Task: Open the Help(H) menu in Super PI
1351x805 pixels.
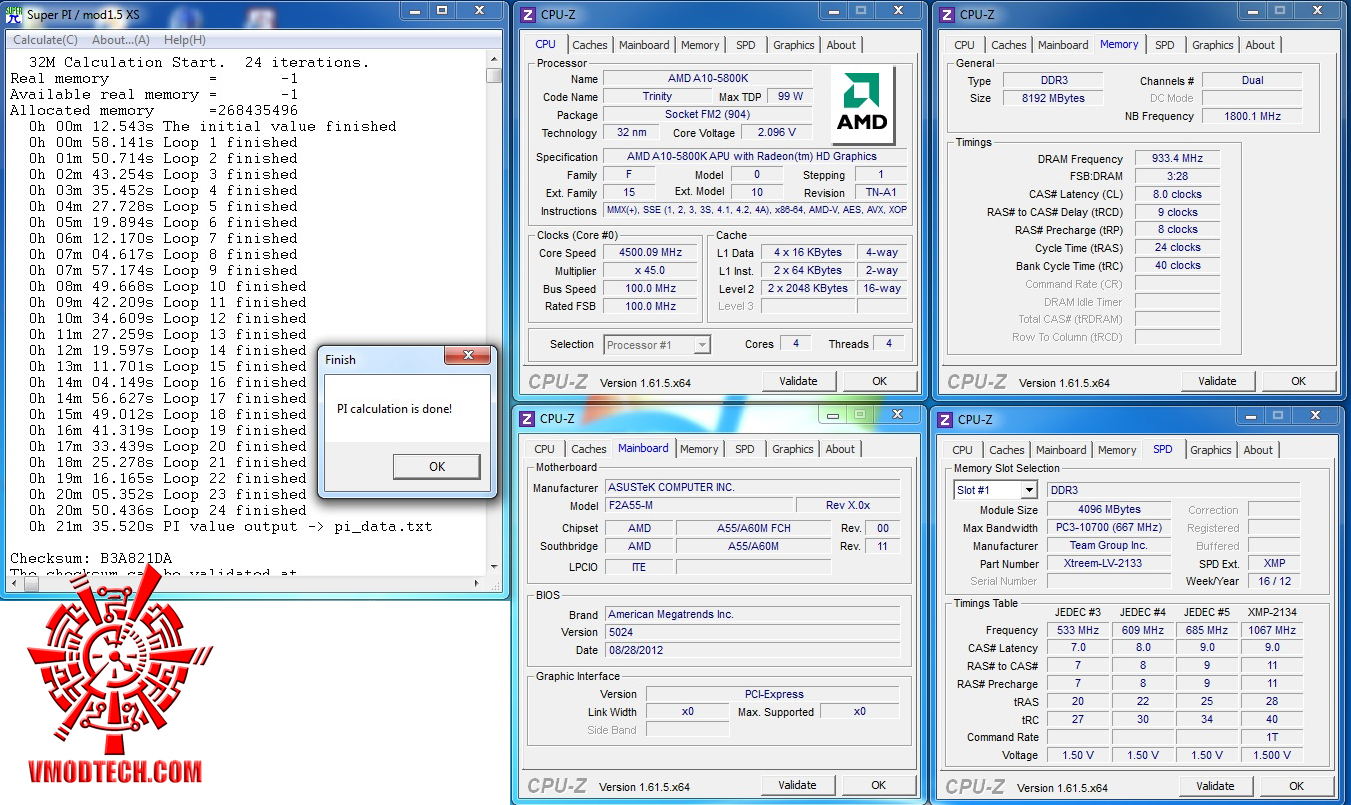Action: (185, 40)
